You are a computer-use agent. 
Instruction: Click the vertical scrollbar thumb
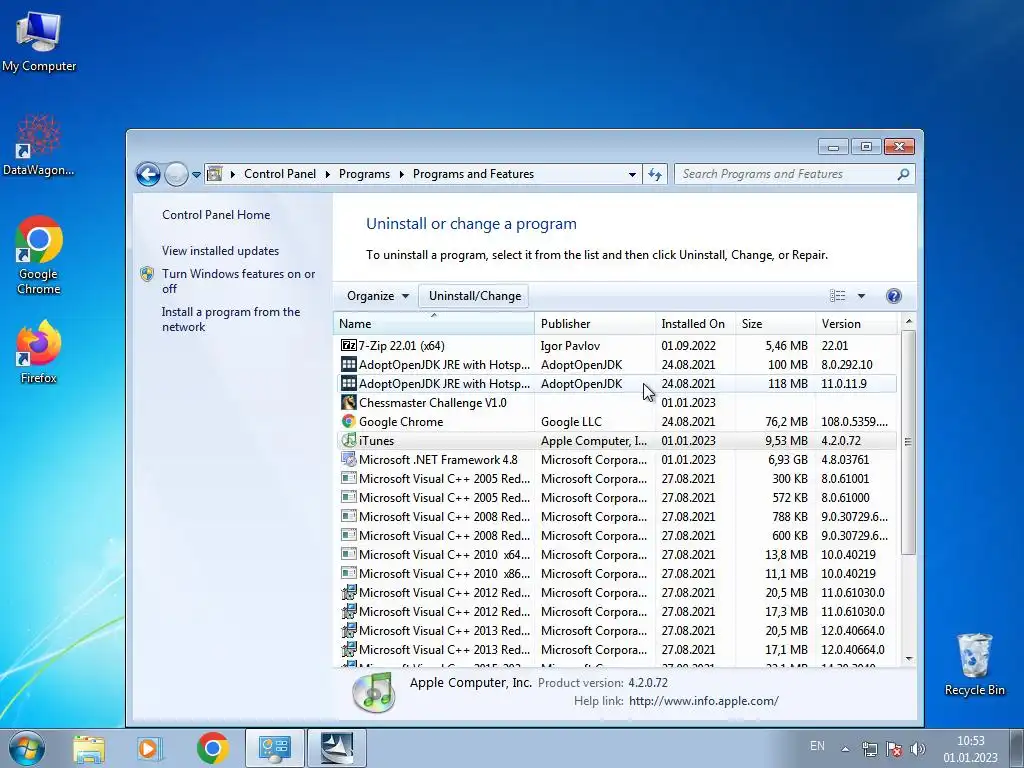click(x=908, y=442)
